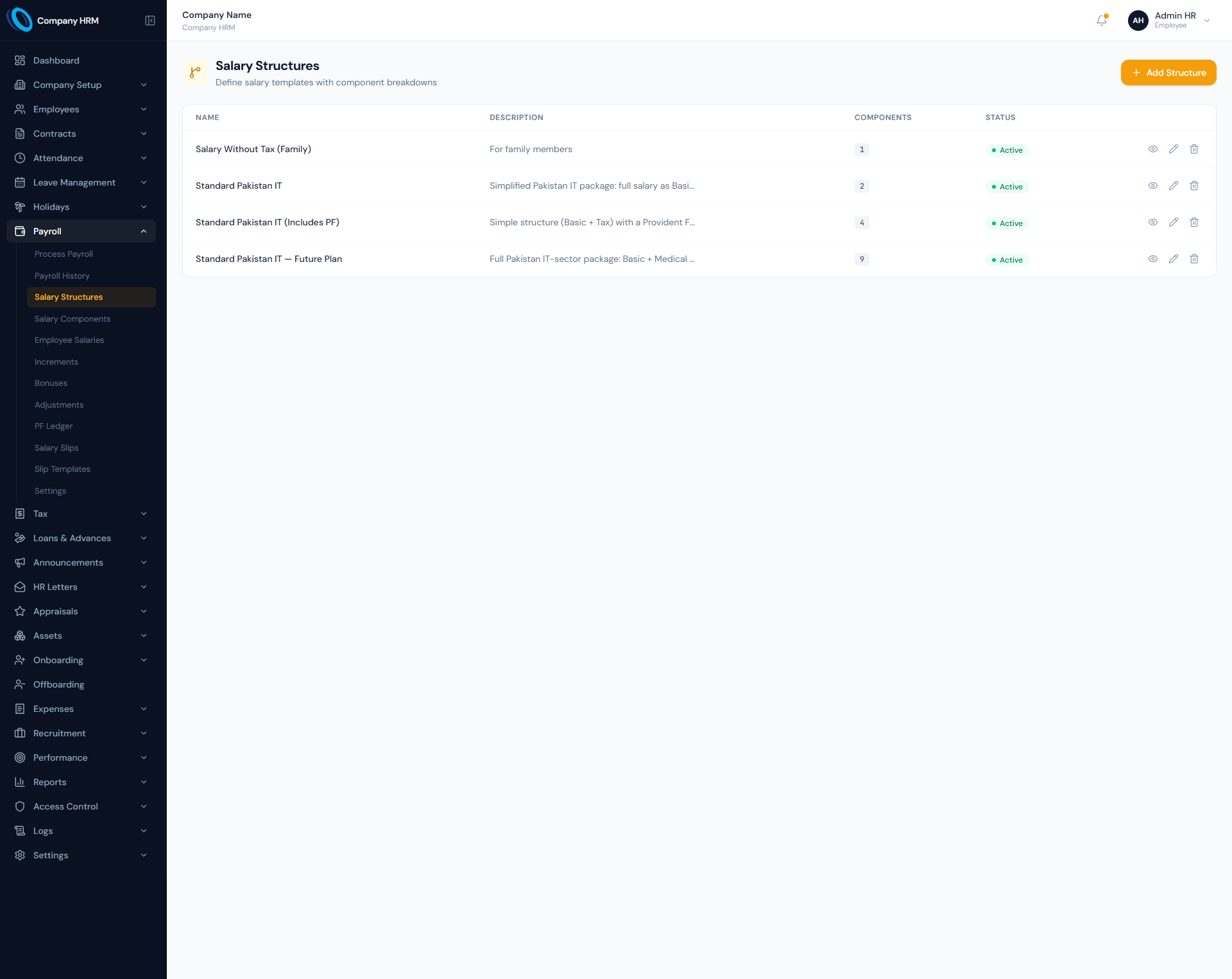Click the Announcements megaphone icon

tap(20, 562)
